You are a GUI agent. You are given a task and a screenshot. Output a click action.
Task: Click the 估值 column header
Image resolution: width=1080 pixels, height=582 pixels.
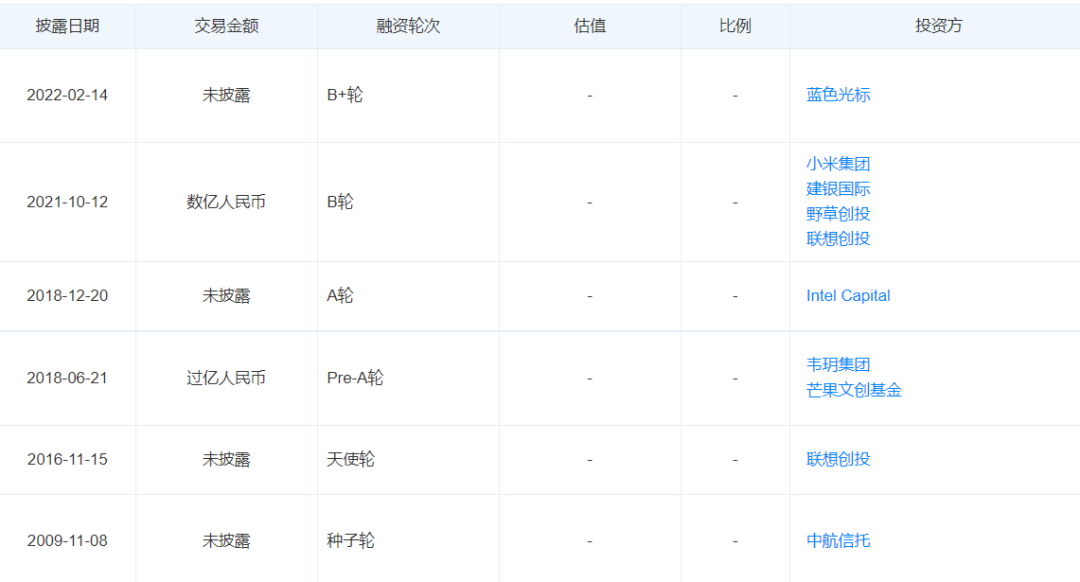pyautogui.click(x=590, y=26)
